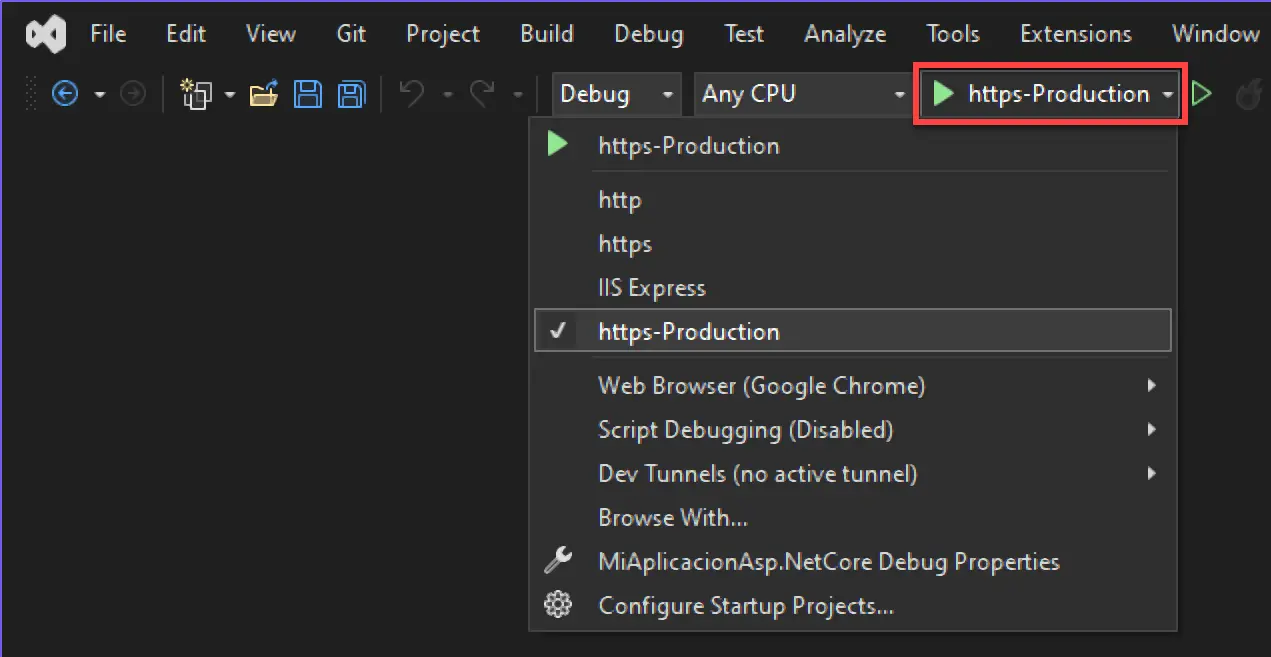Image resolution: width=1271 pixels, height=657 pixels.
Task: Click the Start Without Debugging outline play icon
Action: coord(1202,93)
